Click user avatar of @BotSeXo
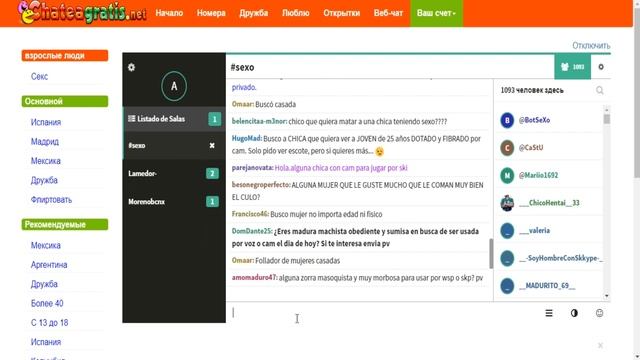640x360 pixels. 507,120
